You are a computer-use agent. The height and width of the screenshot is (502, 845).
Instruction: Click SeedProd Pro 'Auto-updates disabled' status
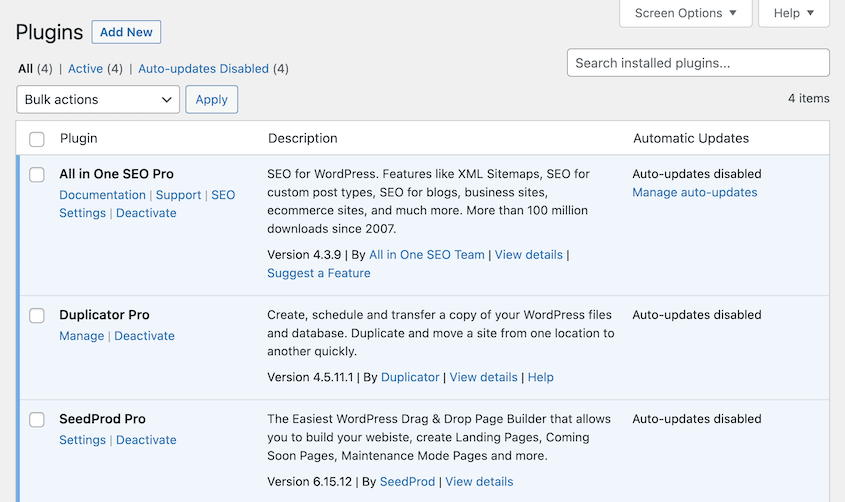click(697, 419)
